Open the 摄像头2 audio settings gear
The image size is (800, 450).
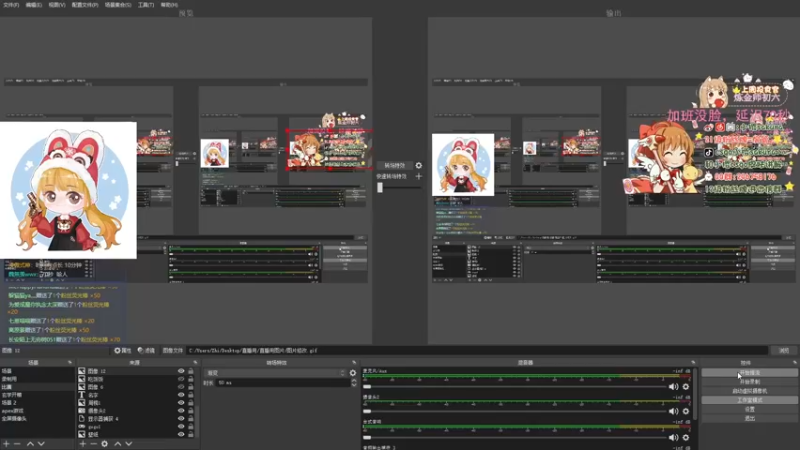click(686, 411)
